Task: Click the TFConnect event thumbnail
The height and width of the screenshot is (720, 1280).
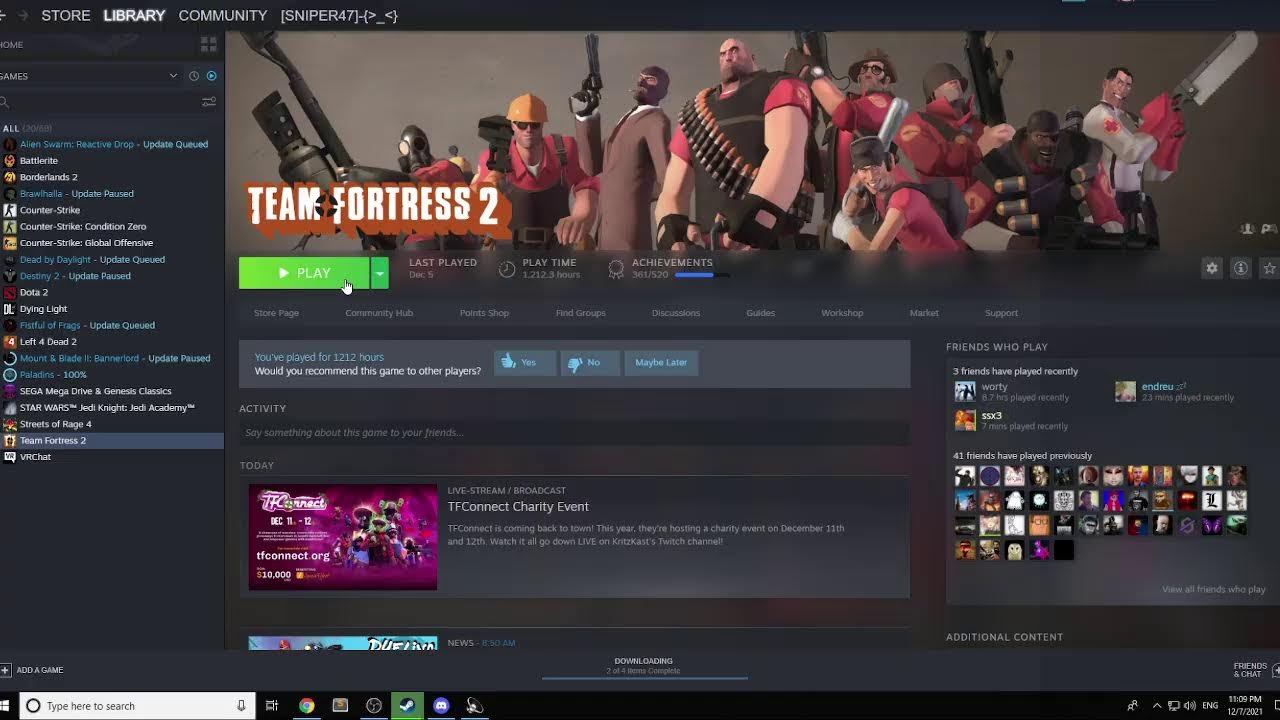Action: click(343, 537)
